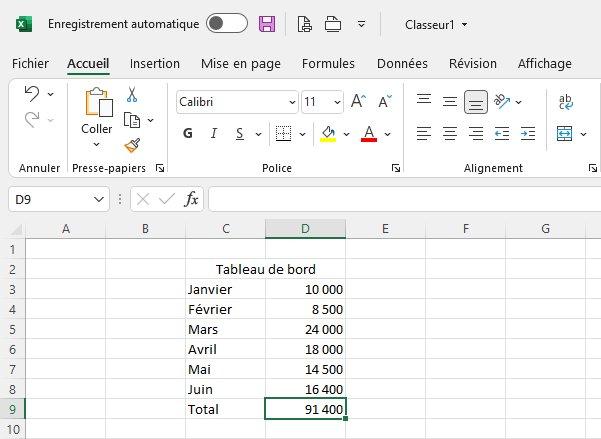Image resolution: width=601 pixels, height=439 pixels.
Task: Open the Presse-papiers dialog launcher
Action: pyautogui.click(x=160, y=168)
